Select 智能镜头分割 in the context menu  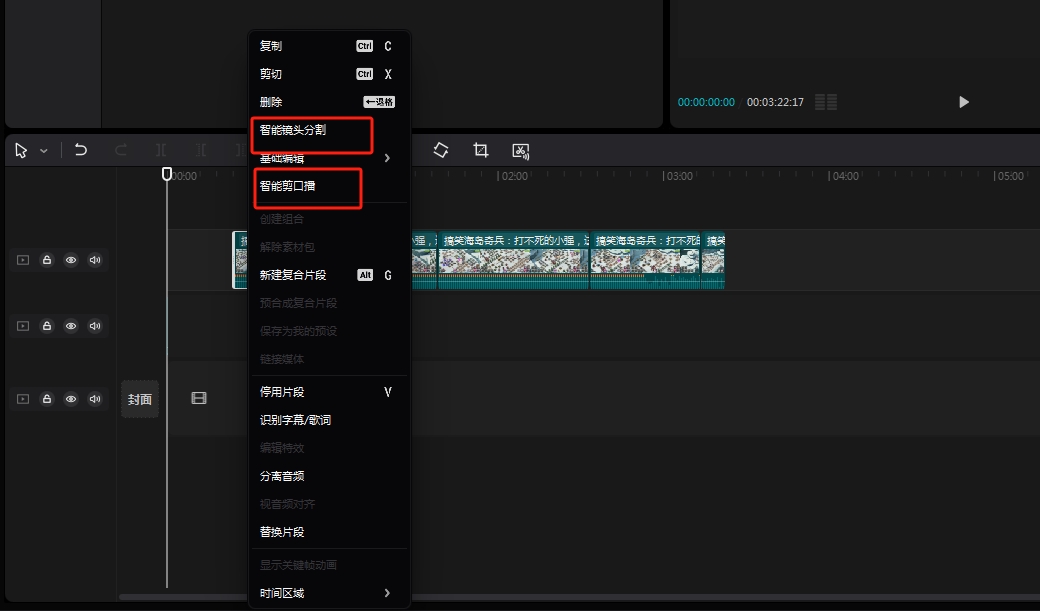(329, 130)
